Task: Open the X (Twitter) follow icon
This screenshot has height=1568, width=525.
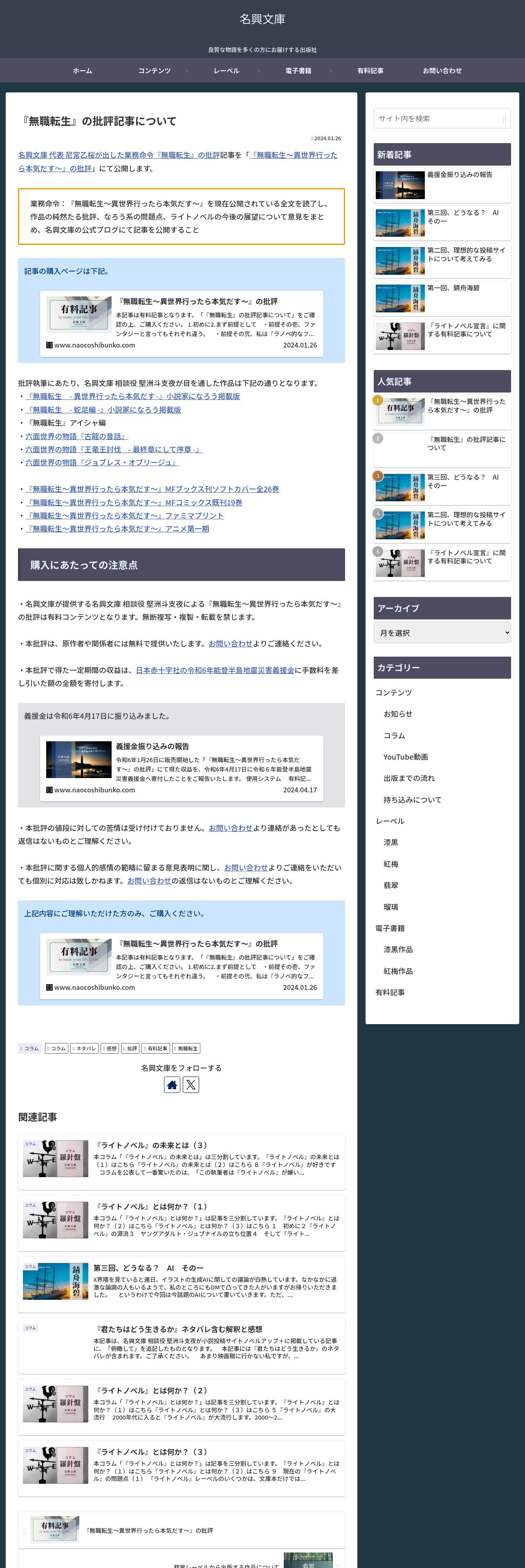Action: coord(191,1084)
